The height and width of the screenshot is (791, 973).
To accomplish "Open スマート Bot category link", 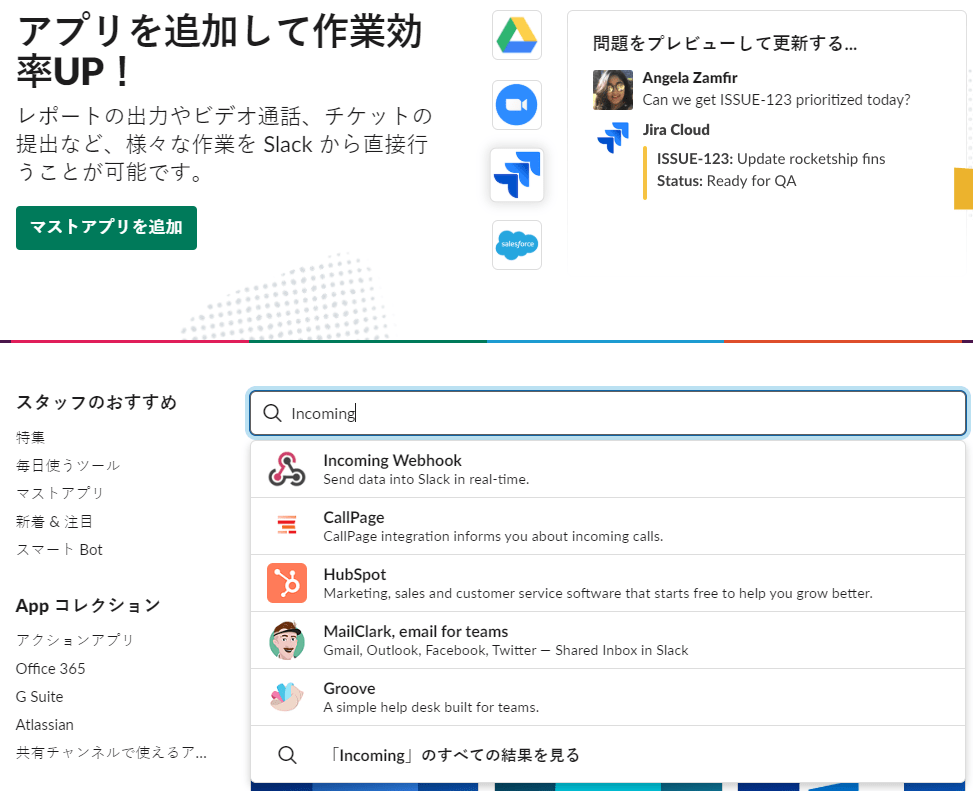I will point(59,550).
